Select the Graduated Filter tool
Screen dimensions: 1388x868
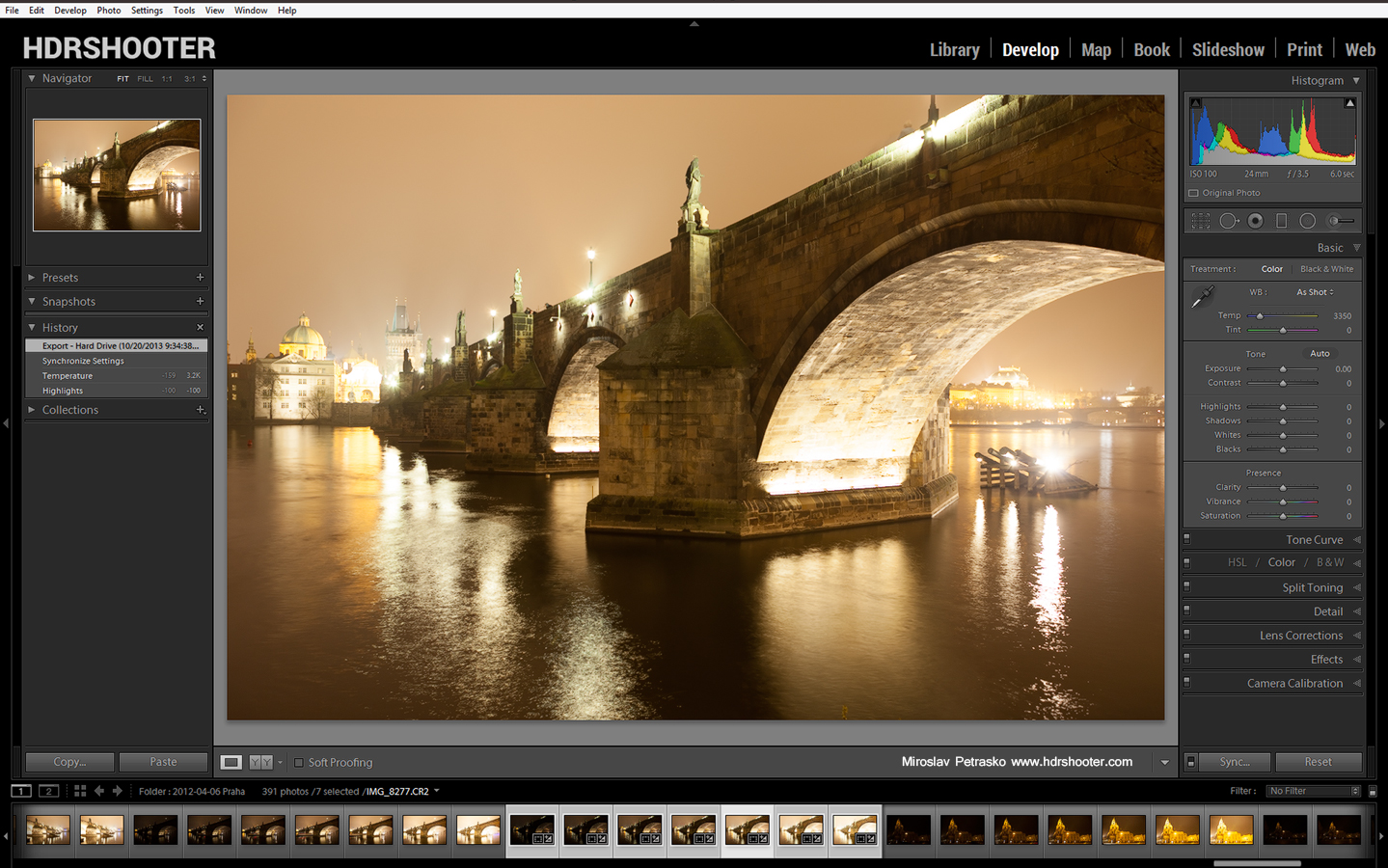1281,221
